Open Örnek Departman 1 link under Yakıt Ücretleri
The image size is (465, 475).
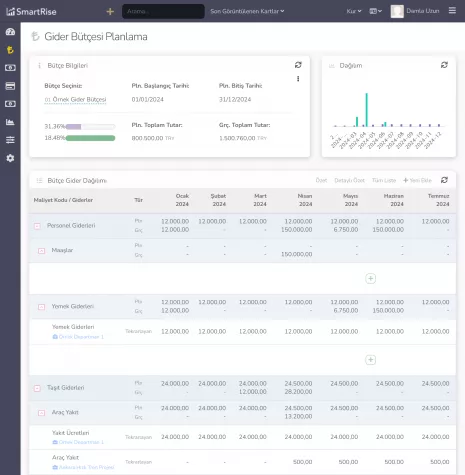point(78,442)
